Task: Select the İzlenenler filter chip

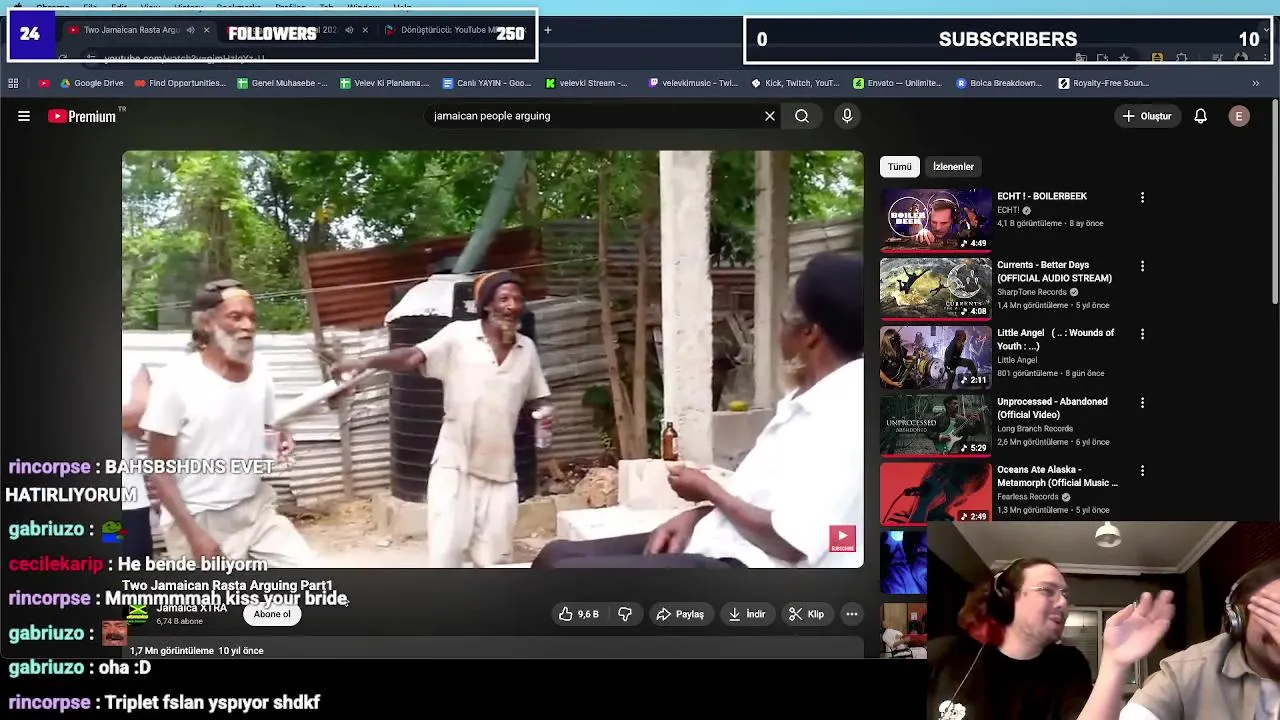Action: pyautogui.click(x=953, y=167)
